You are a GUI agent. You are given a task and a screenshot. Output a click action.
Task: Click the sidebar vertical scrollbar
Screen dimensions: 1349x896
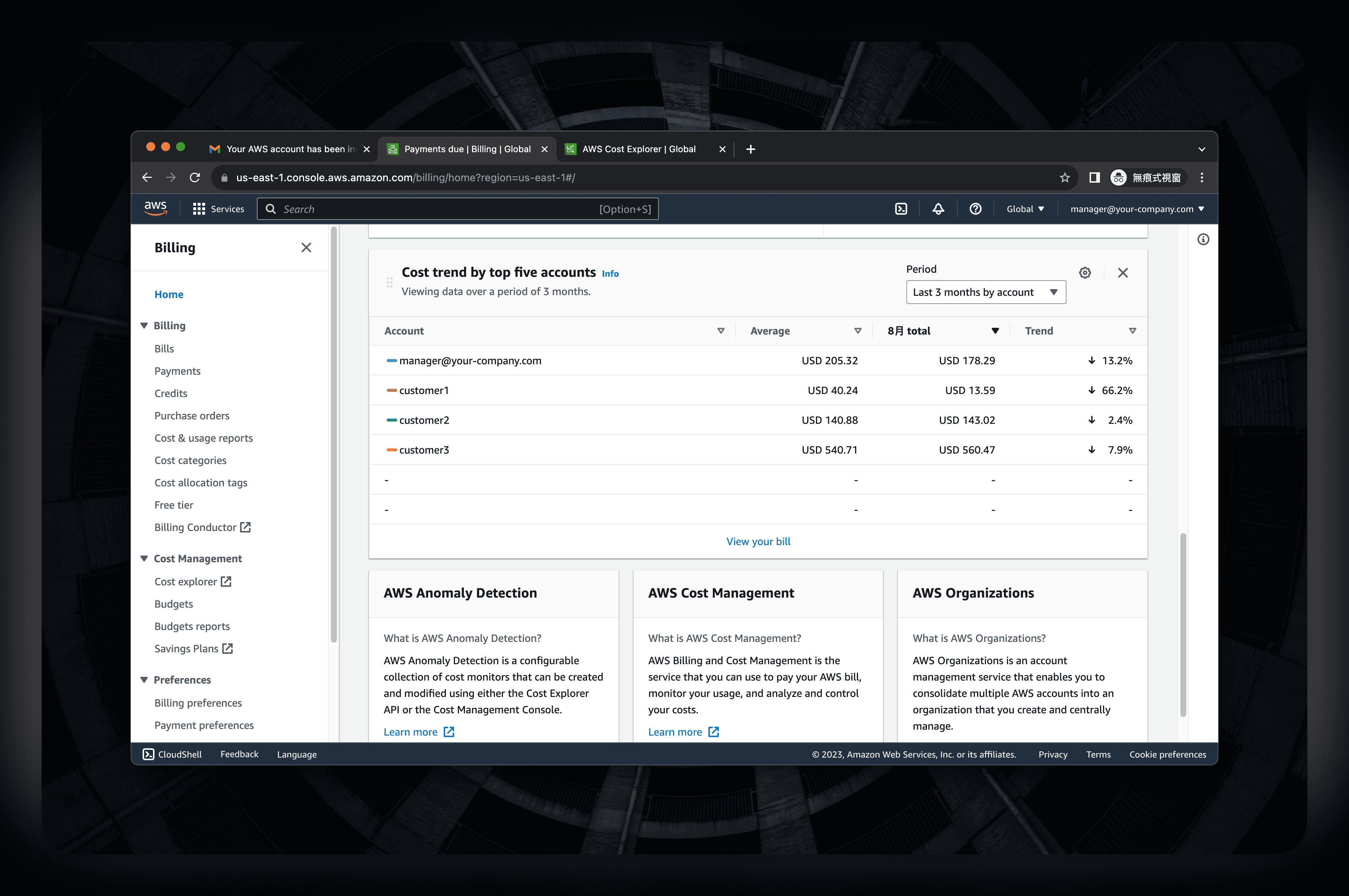coord(333,434)
